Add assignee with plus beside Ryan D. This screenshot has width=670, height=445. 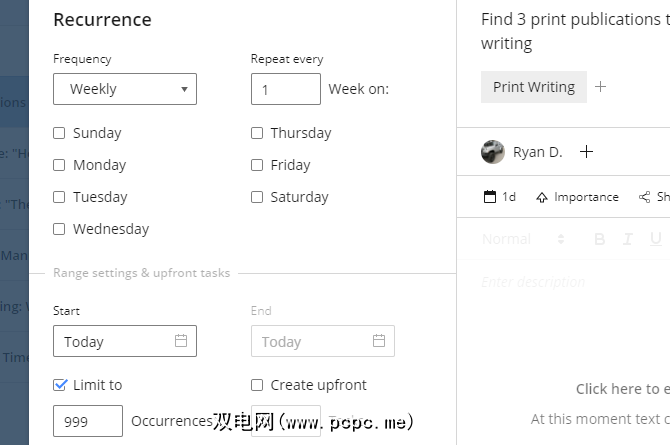[587, 152]
